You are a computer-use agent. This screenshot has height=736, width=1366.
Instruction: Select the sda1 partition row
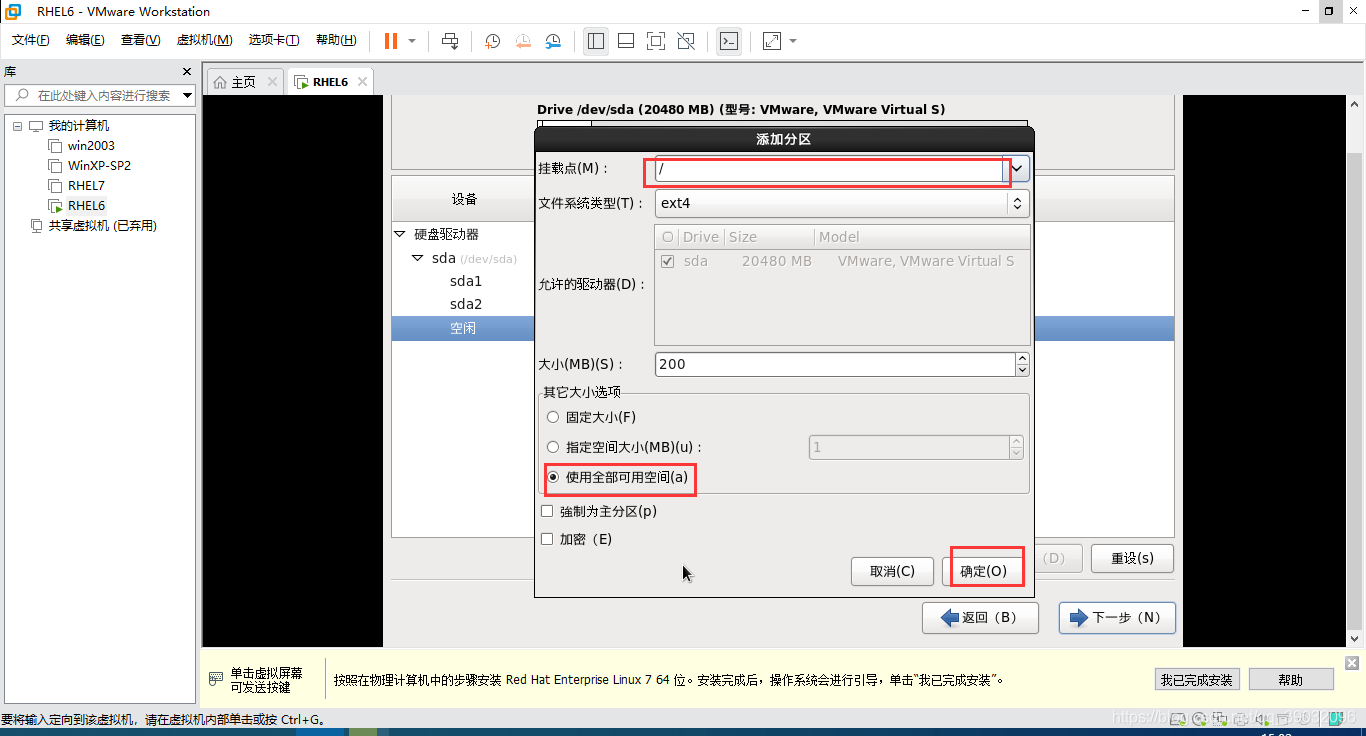[x=466, y=281]
